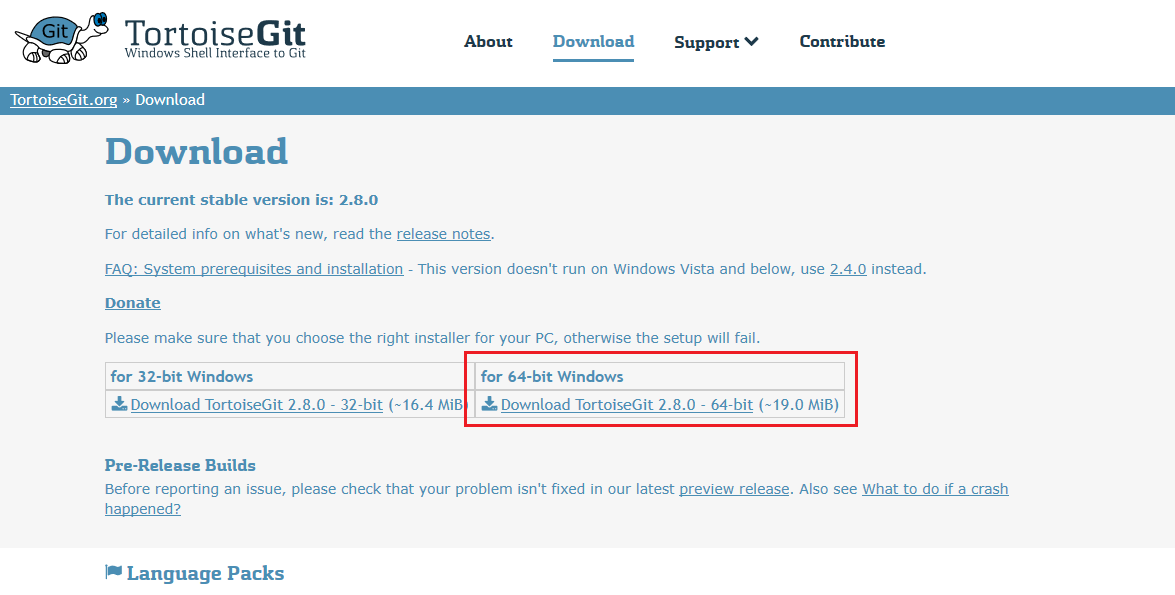Open FAQ: System prerequisites and installation
1175x595 pixels.
pos(254,268)
